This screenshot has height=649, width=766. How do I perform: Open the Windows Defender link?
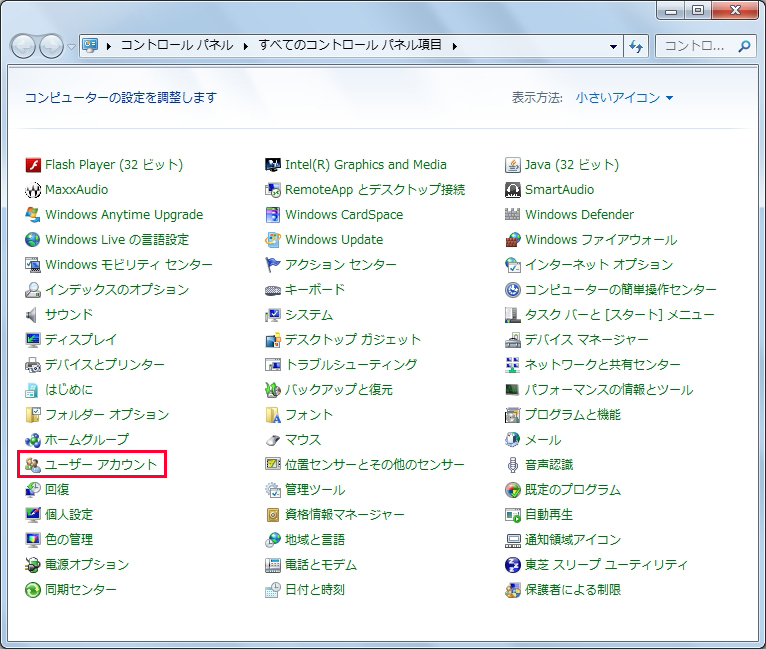[579, 215]
